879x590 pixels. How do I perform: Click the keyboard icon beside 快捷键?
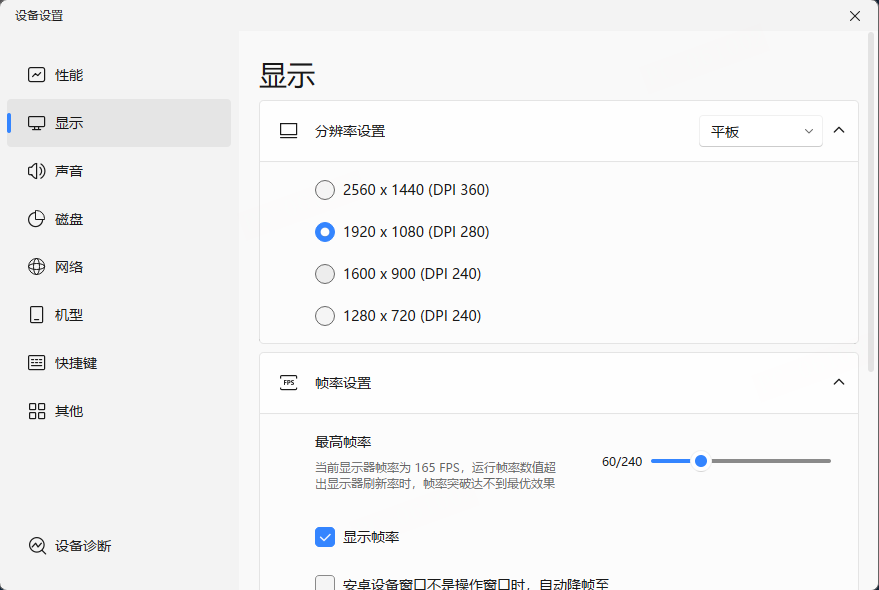tap(36, 362)
